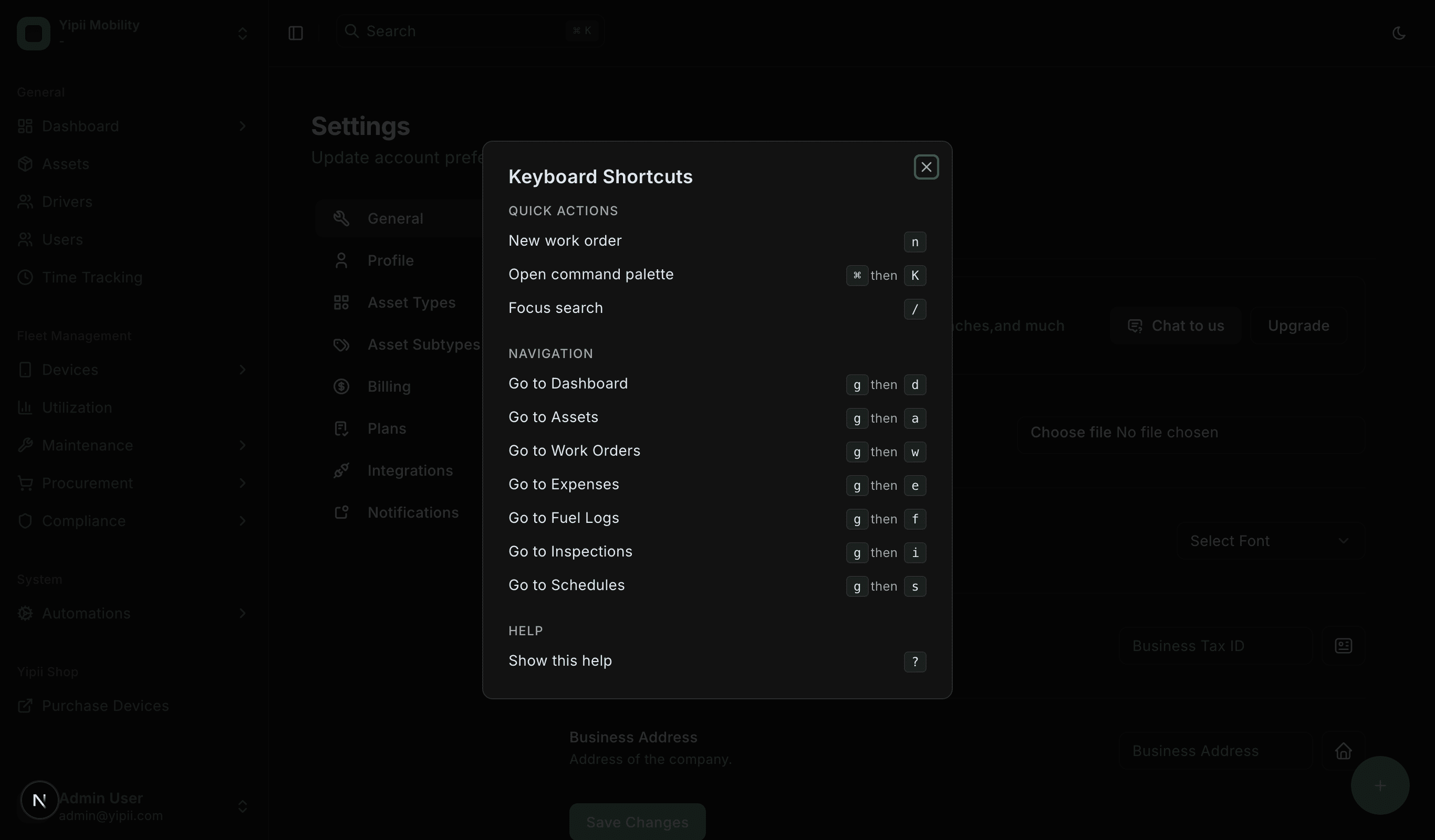Select the General settings tab
The width and height of the screenshot is (1435, 840).
[399, 218]
